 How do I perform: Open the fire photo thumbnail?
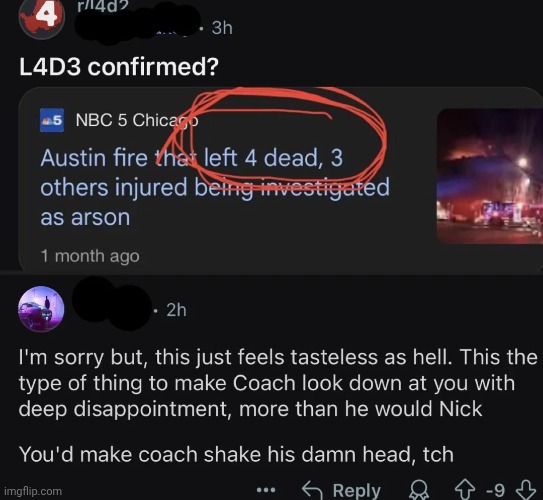pos(490,177)
